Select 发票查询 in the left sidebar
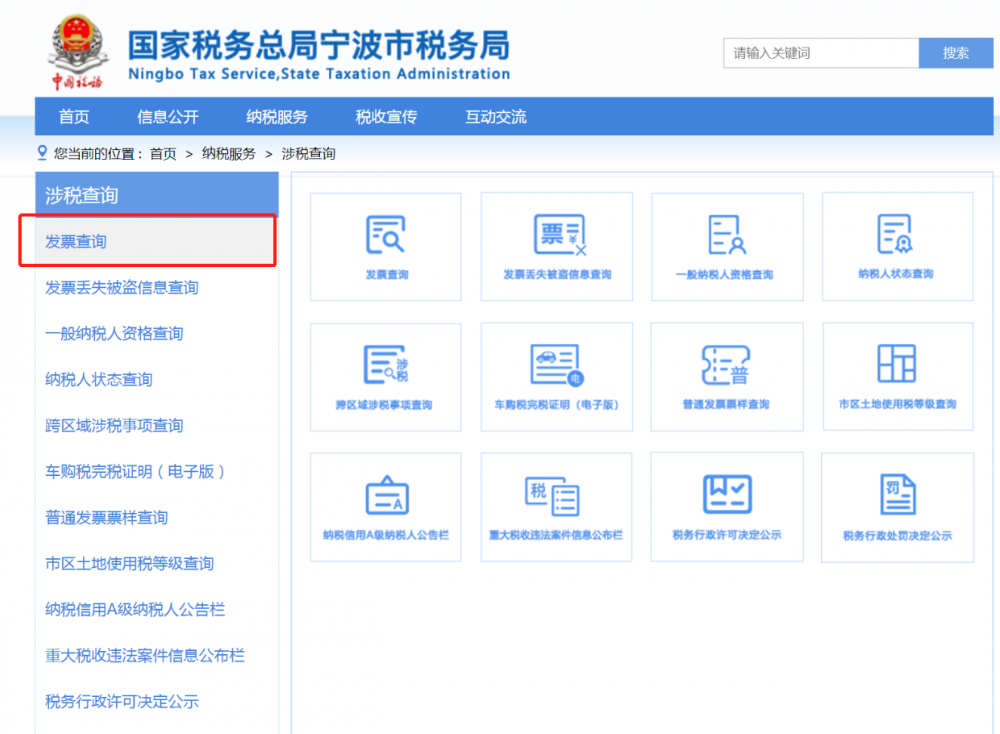Image resolution: width=1000 pixels, height=734 pixels. coord(77,240)
